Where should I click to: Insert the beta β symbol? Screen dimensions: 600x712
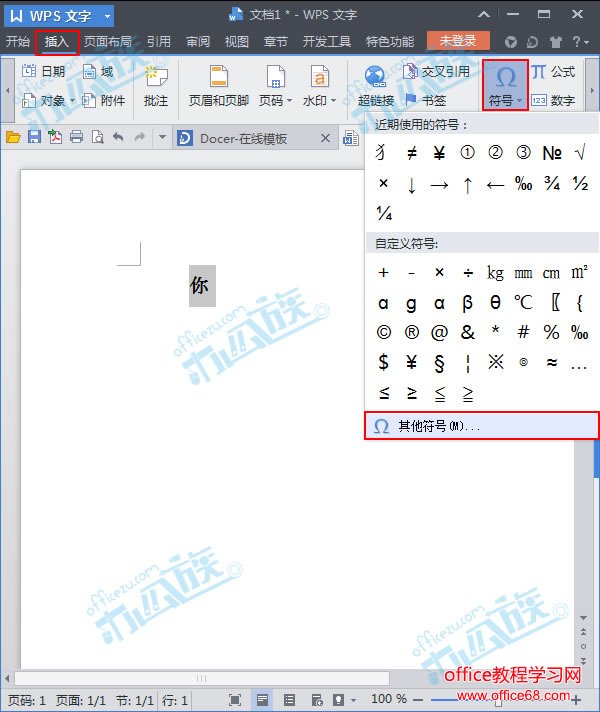(x=467, y=303)
